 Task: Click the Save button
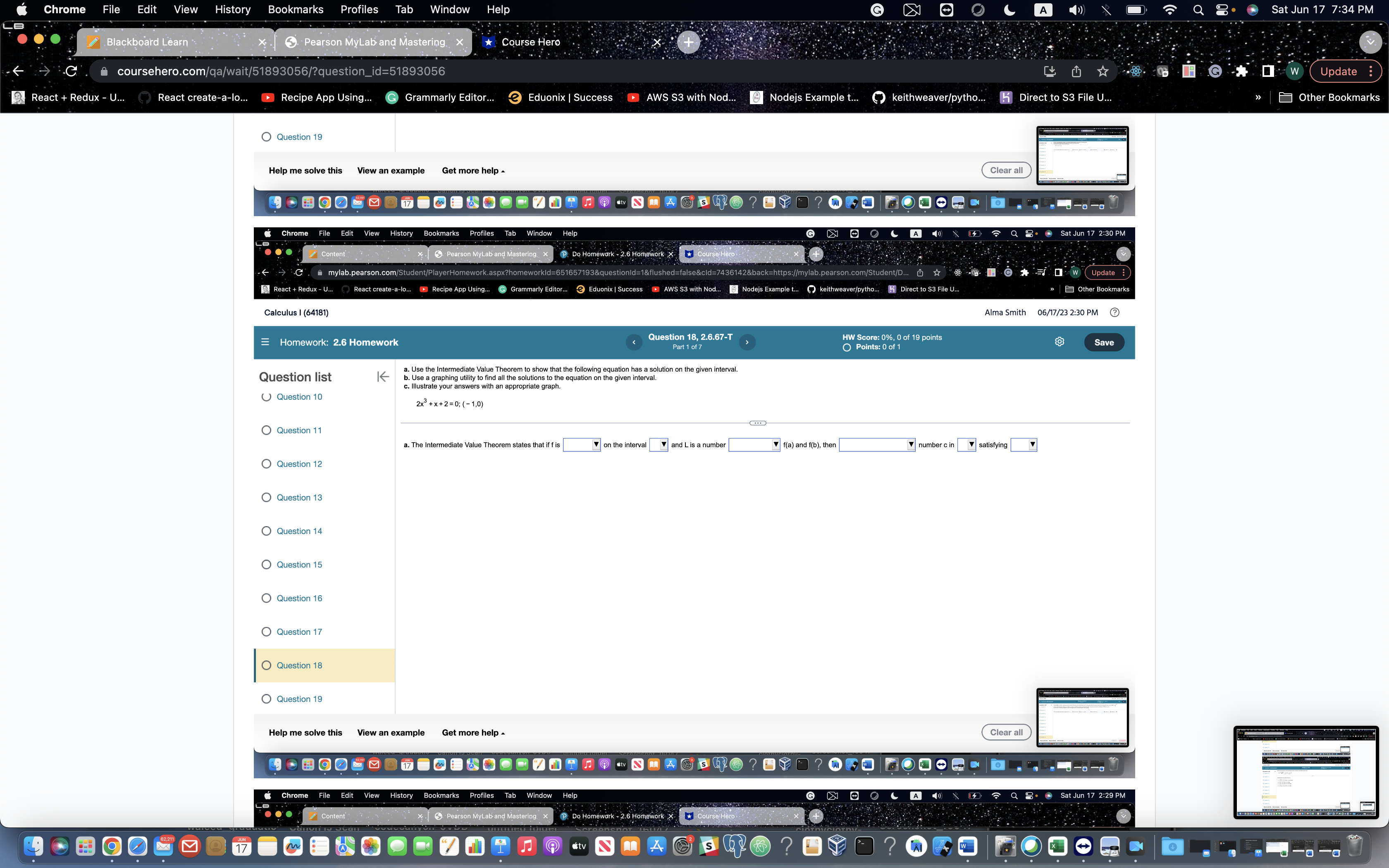[x=1104, y=341]
